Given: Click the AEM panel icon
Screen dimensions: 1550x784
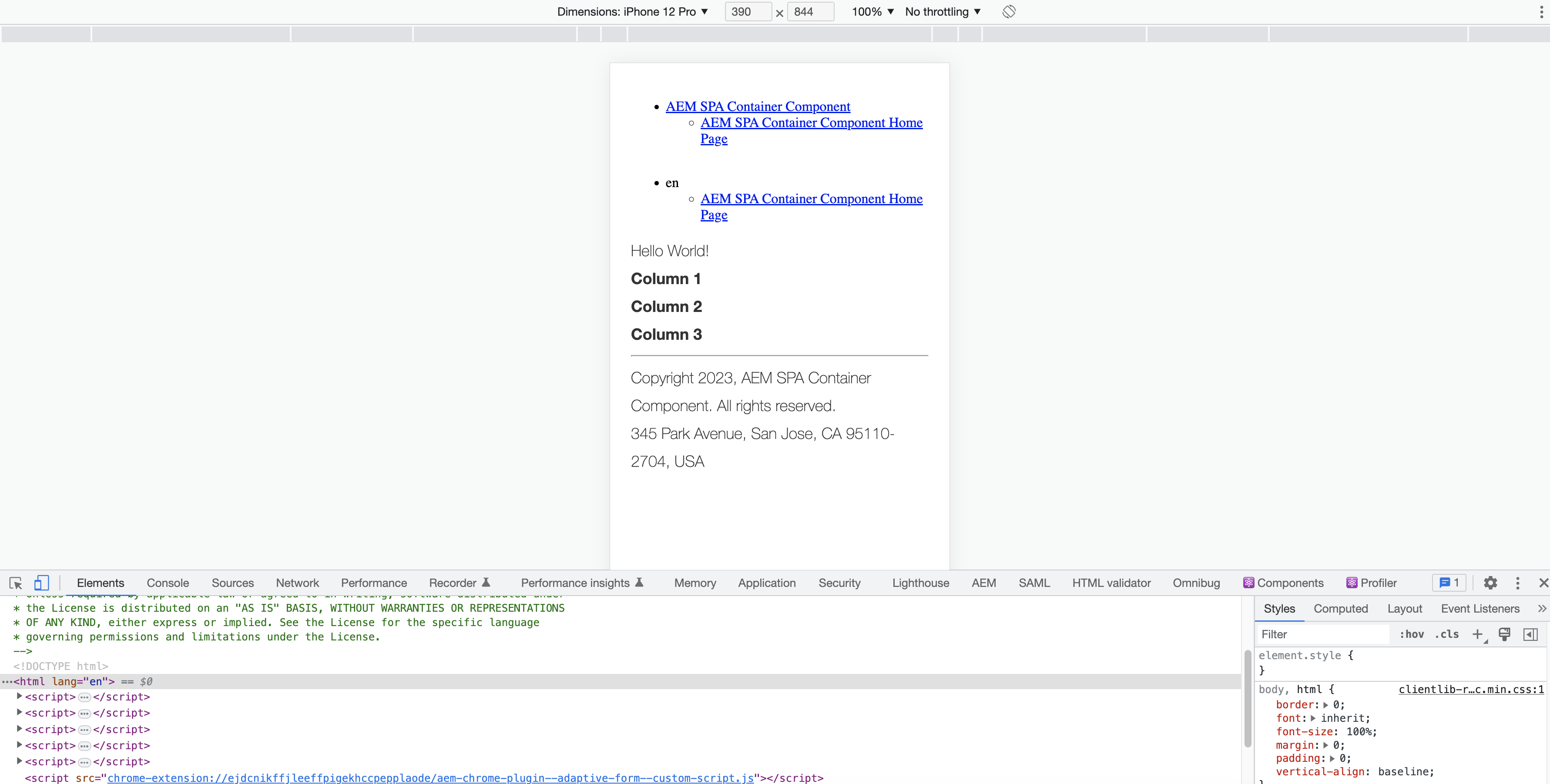Looking at the screenshot, I should pos(984,582).
